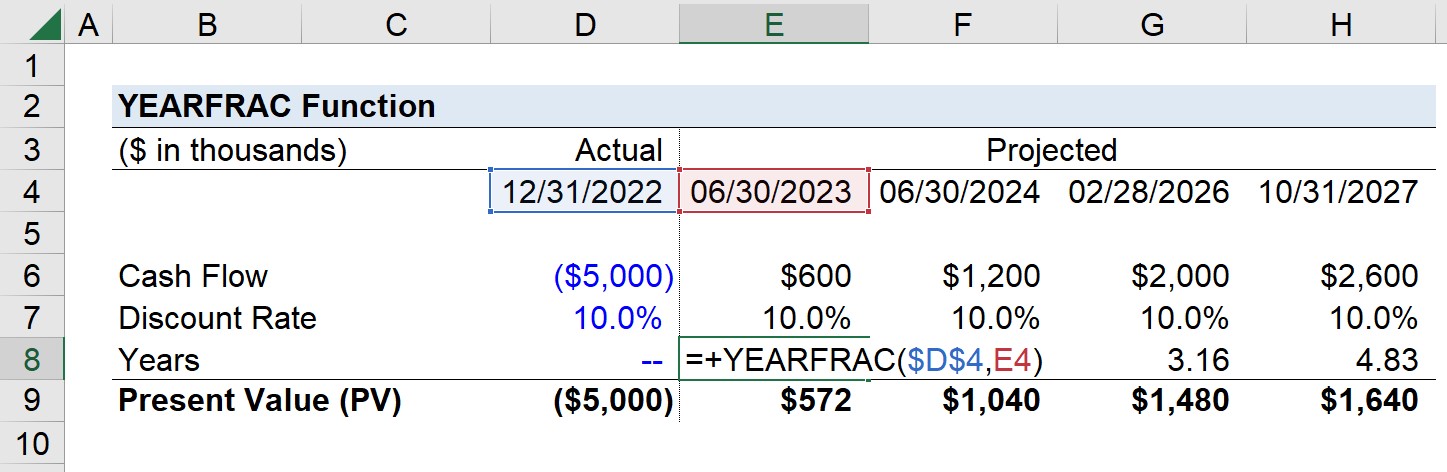Select the blue 10.0% discount rate cell
This screenshot has height=472, width=1447.
coord(584,318)
